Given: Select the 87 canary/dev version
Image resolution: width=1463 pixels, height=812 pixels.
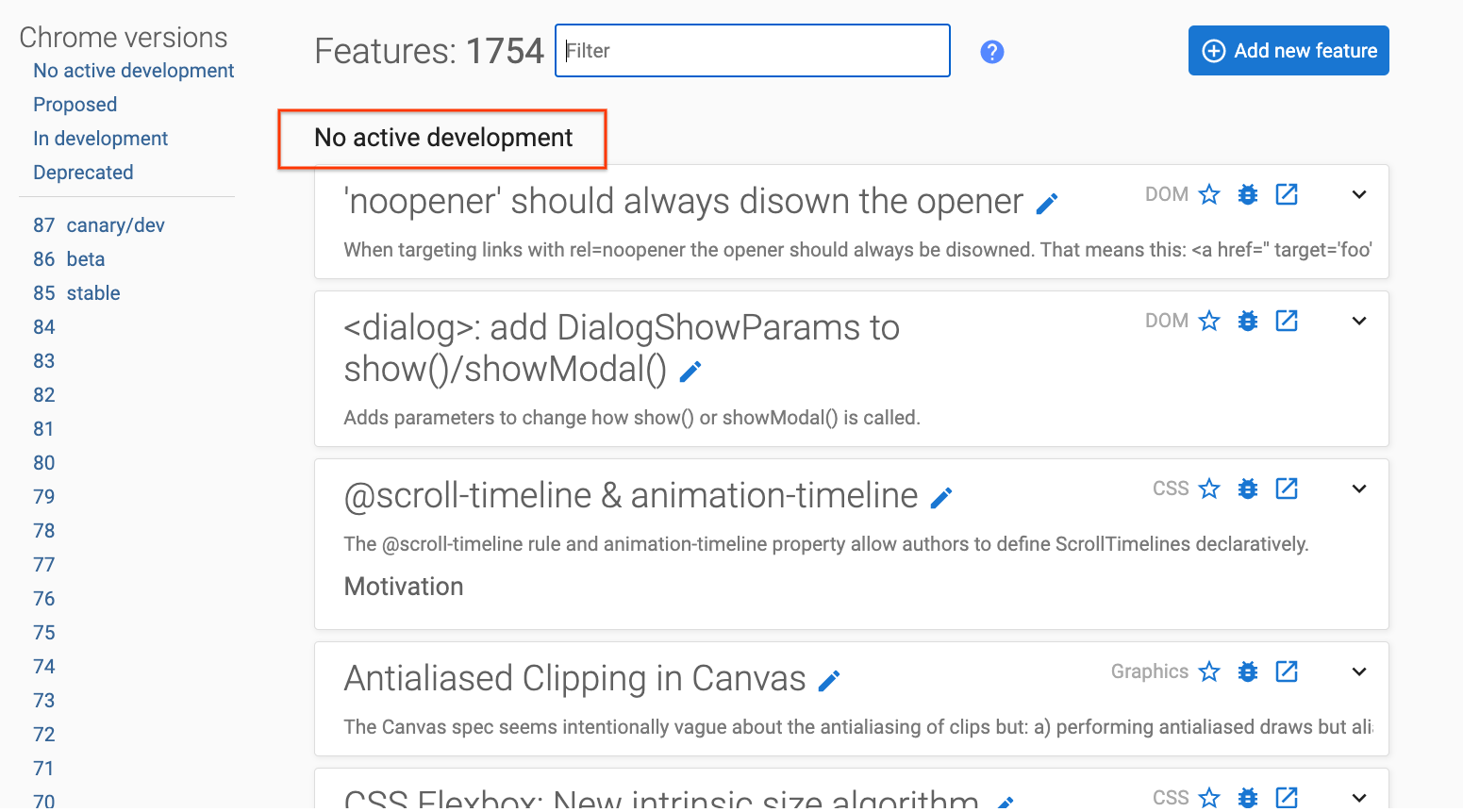Looking at the screenshot, I should pyautogui.click(x=98, y=224).
